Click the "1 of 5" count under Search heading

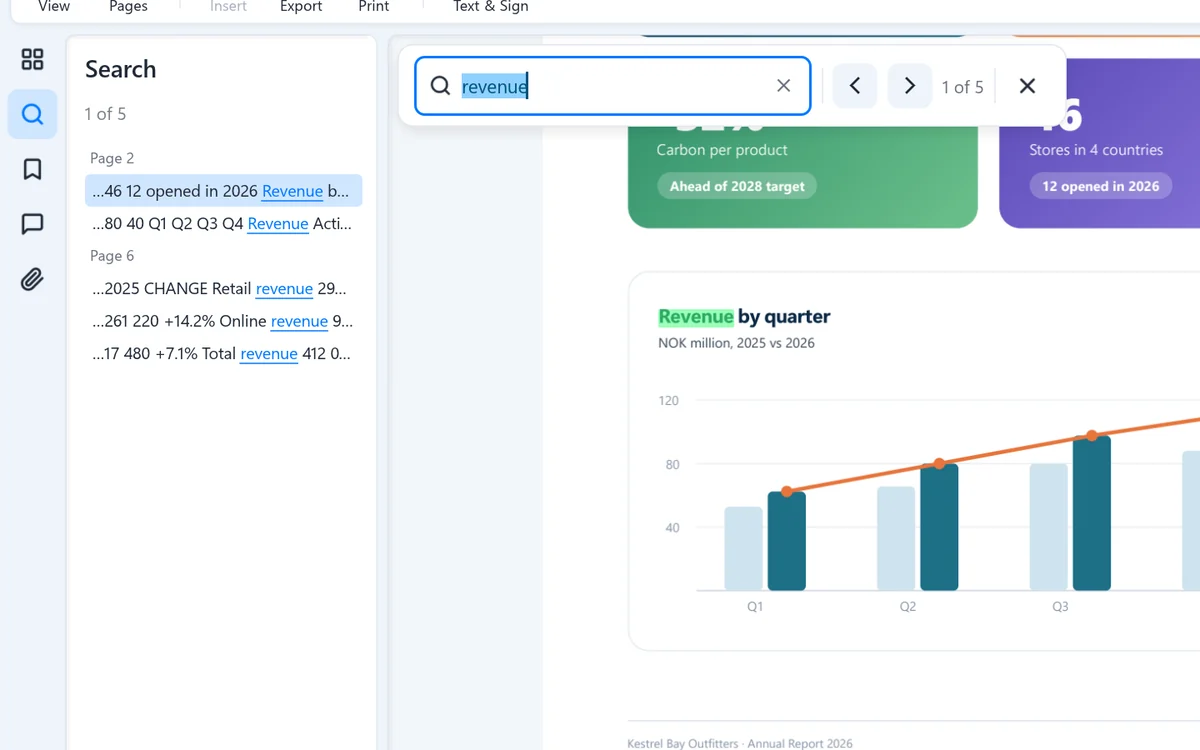105,114
